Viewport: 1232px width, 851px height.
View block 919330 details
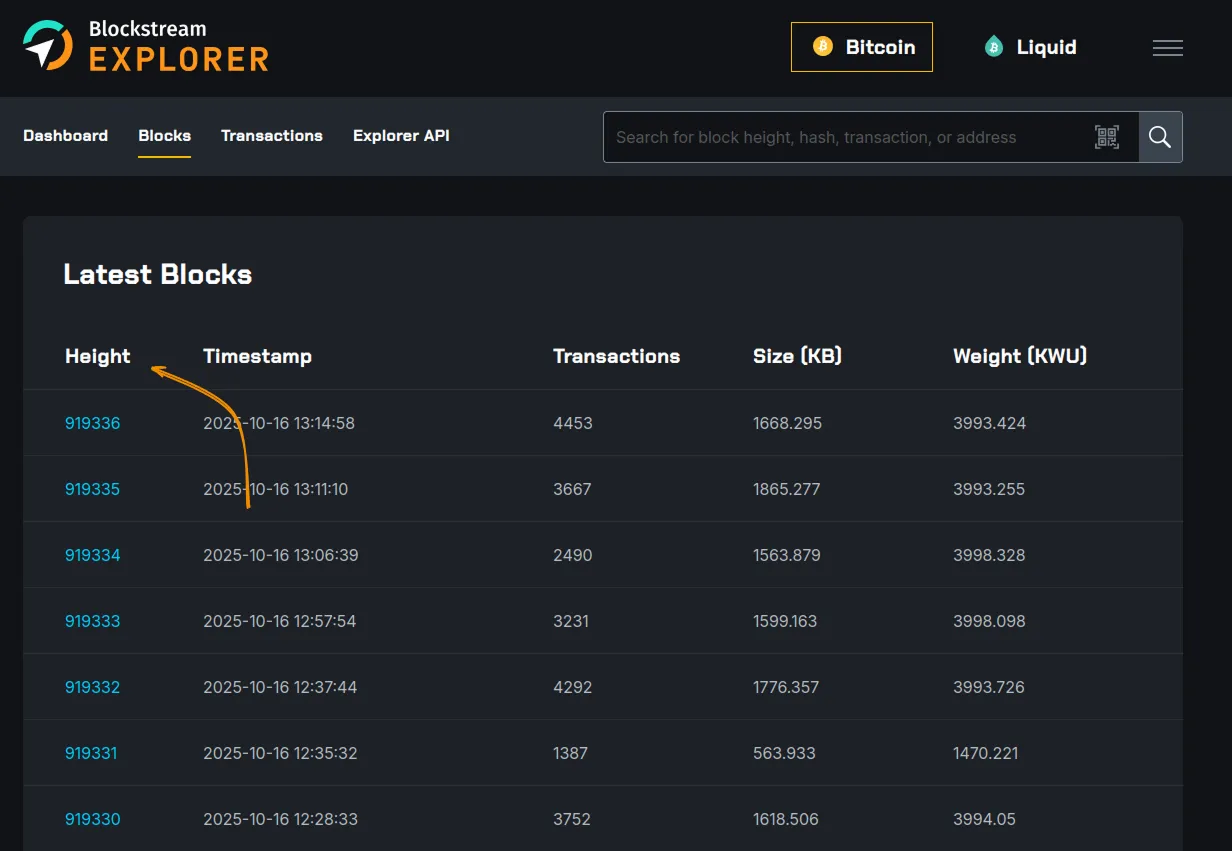tap(92, 819)
